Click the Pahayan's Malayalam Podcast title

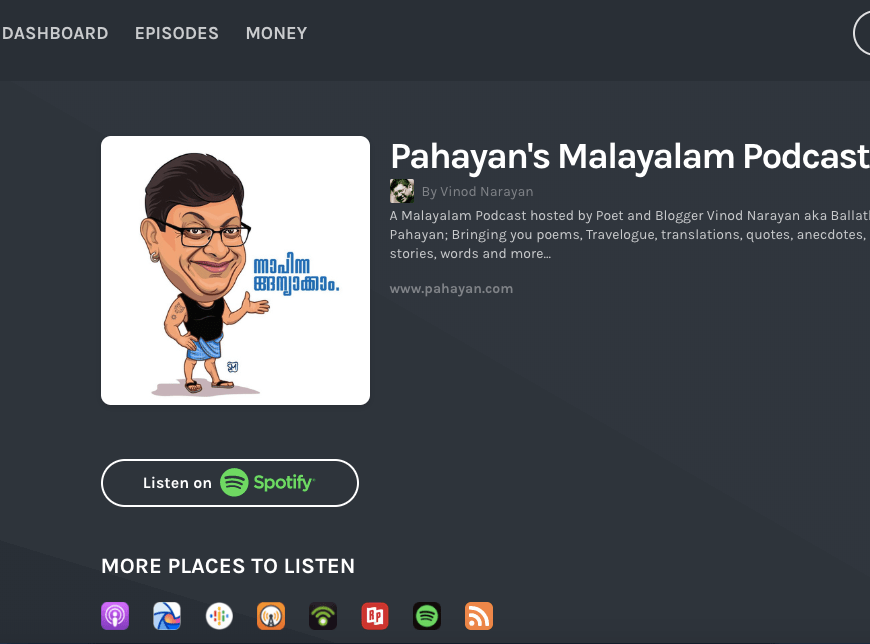[x=628, y=156]
